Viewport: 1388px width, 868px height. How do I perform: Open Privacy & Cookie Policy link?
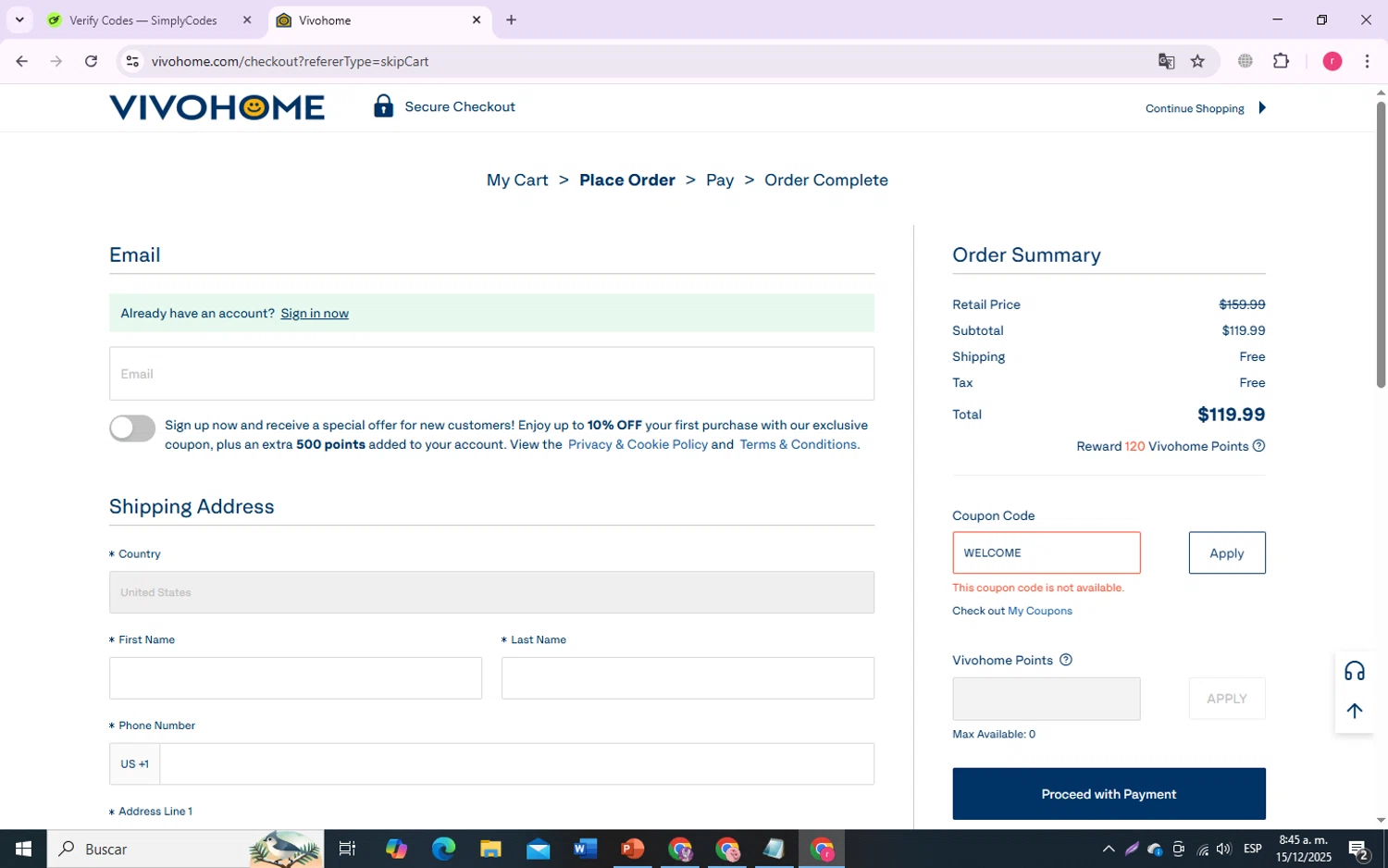(x=638, y=444)
